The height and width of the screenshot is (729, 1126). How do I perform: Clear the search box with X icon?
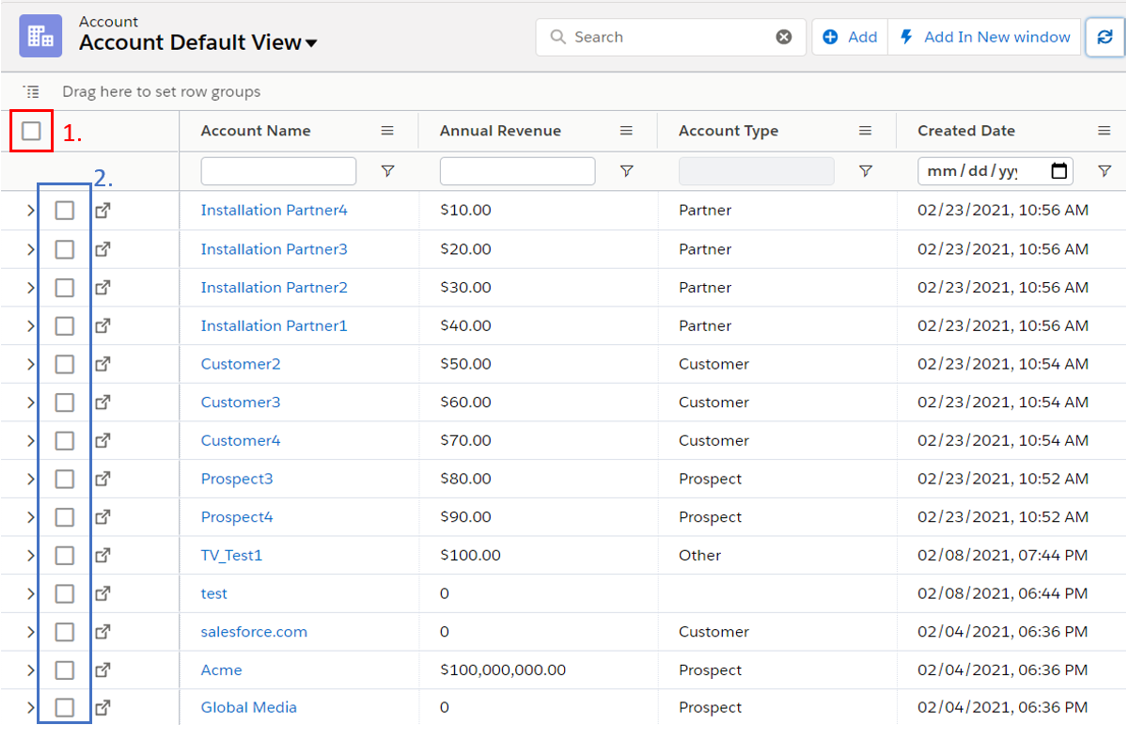coord(784,37)
